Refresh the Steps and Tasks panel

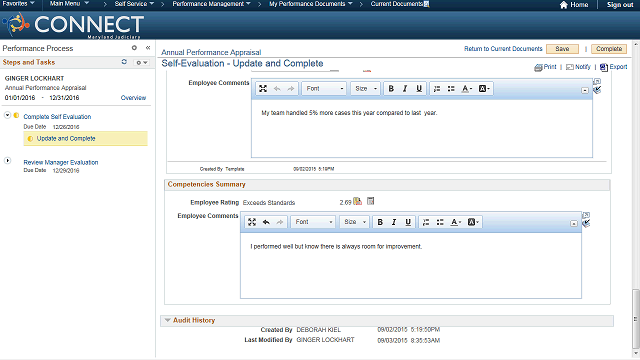[124, 62]
